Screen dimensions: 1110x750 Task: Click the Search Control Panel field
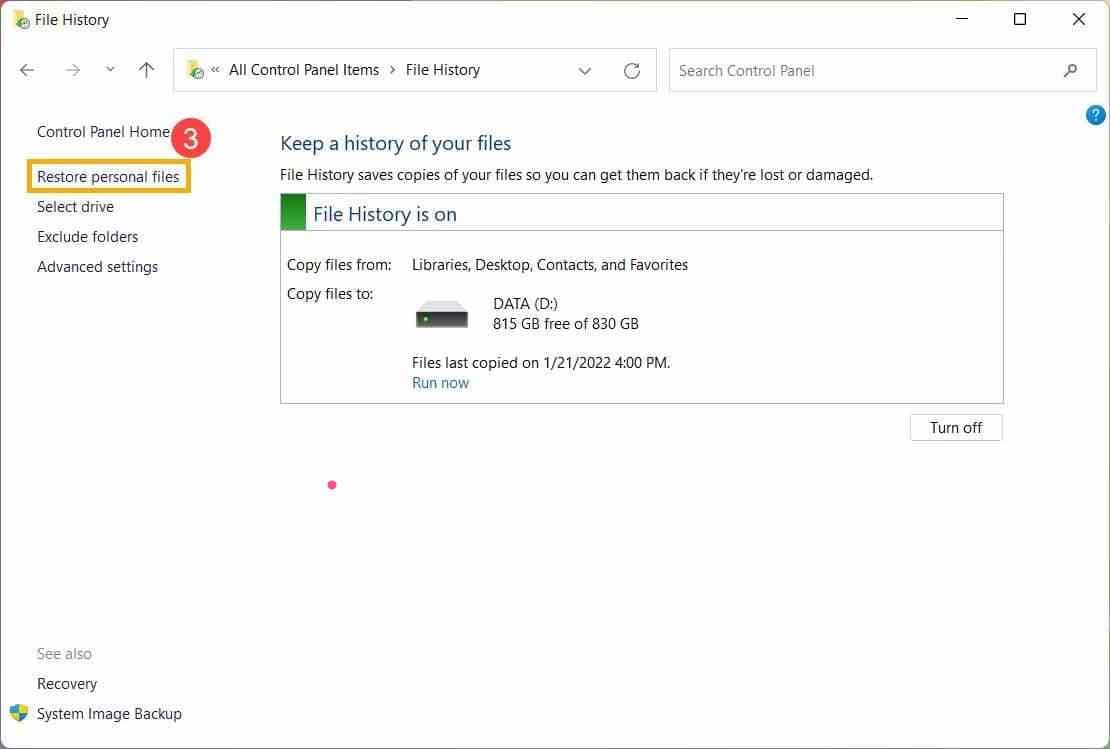(x=882, y=71)
